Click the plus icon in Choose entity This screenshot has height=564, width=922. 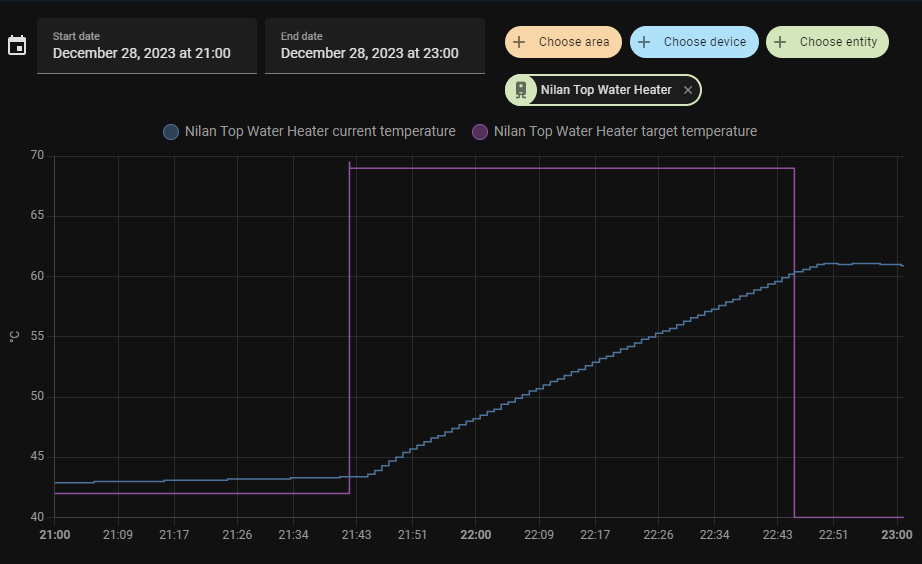(x=780, y=42)
